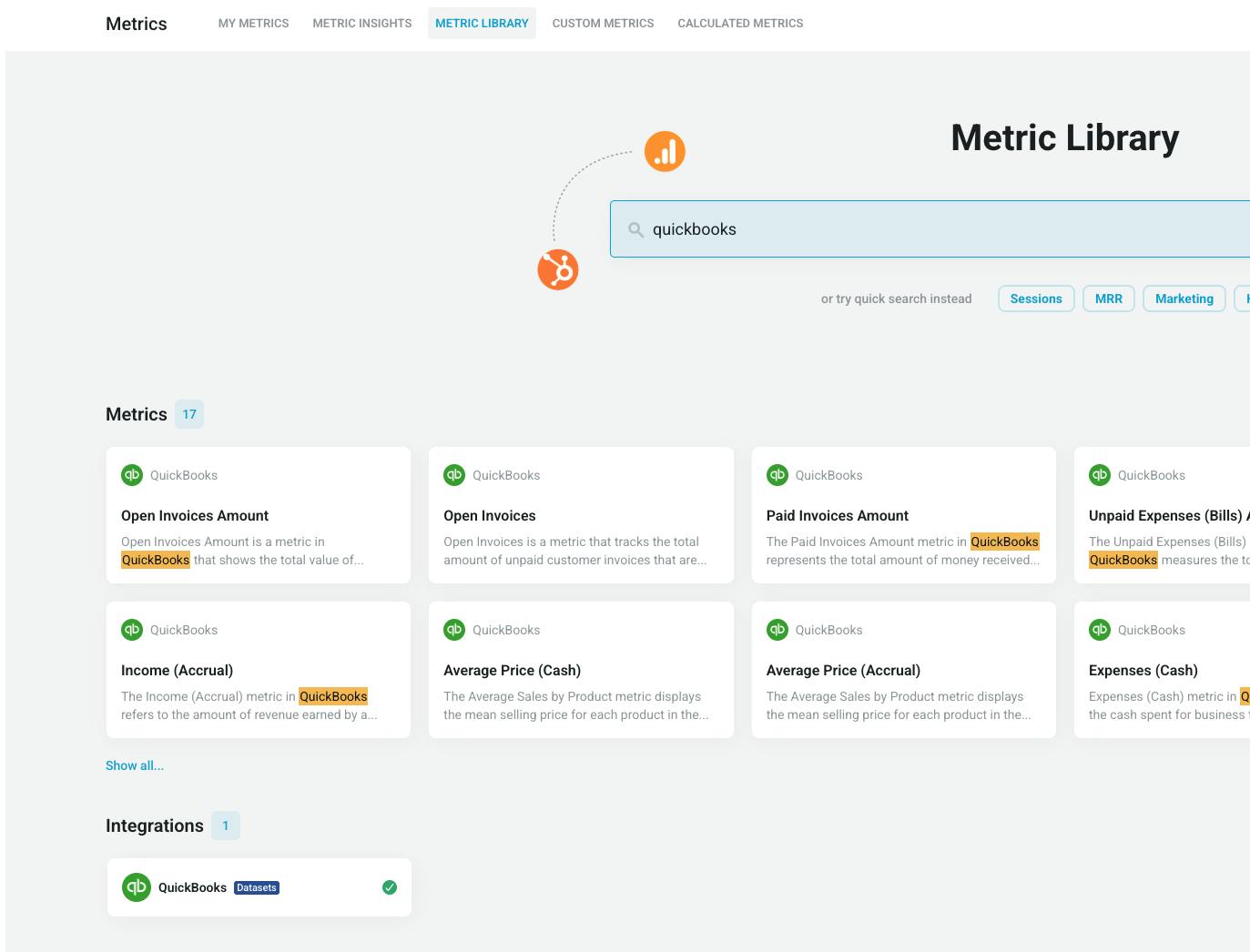Open the Open Invoices metric title
The height and width of the screenshot is (952, 1250).
pos(490,516)
